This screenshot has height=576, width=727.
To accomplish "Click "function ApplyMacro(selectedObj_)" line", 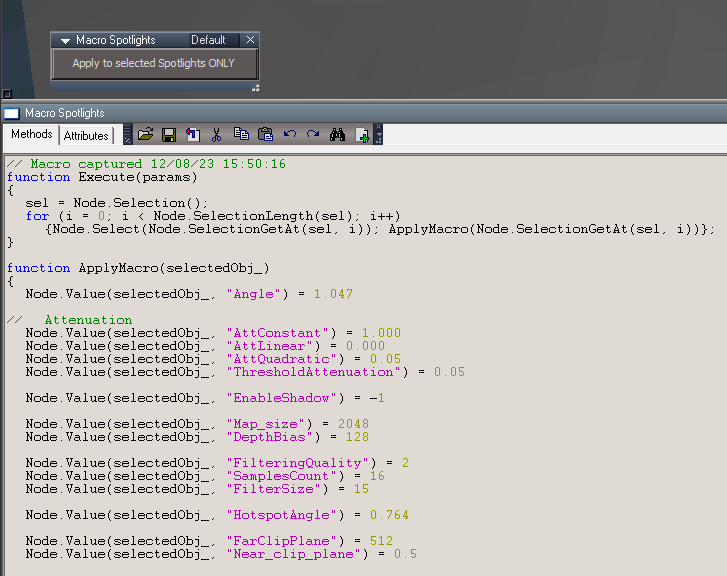I will [138, 268].
